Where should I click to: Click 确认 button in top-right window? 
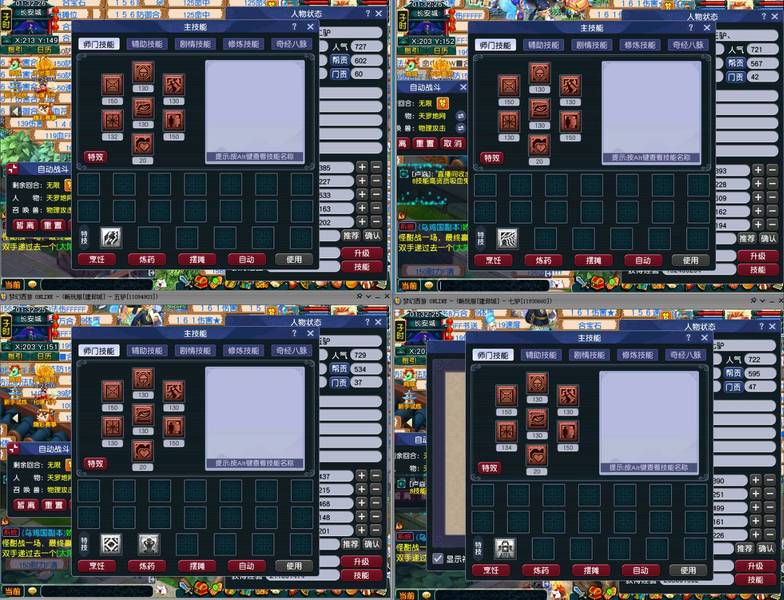click(768, 238)
